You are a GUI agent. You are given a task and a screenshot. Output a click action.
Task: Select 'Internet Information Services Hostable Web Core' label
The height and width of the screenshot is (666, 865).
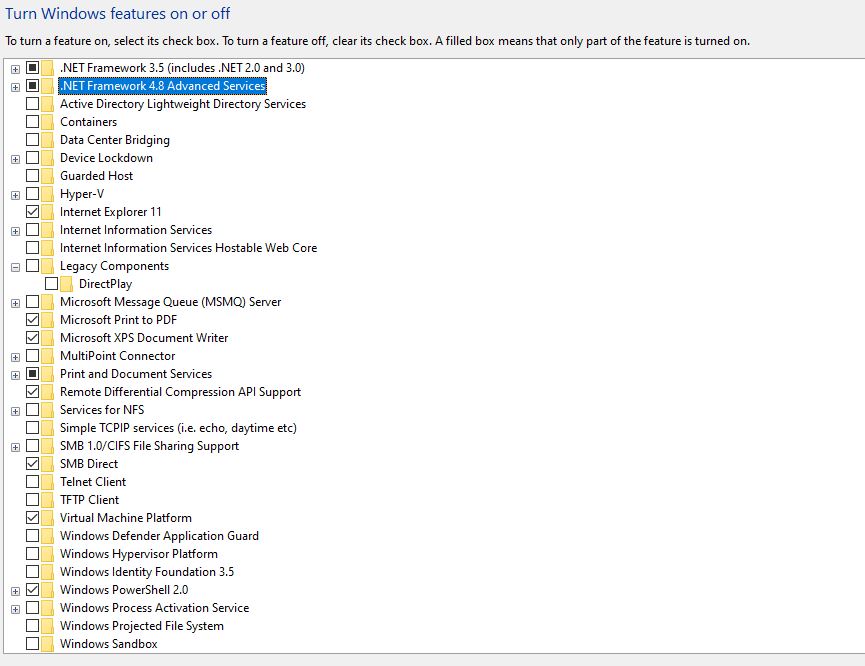(x=188, y=248)
